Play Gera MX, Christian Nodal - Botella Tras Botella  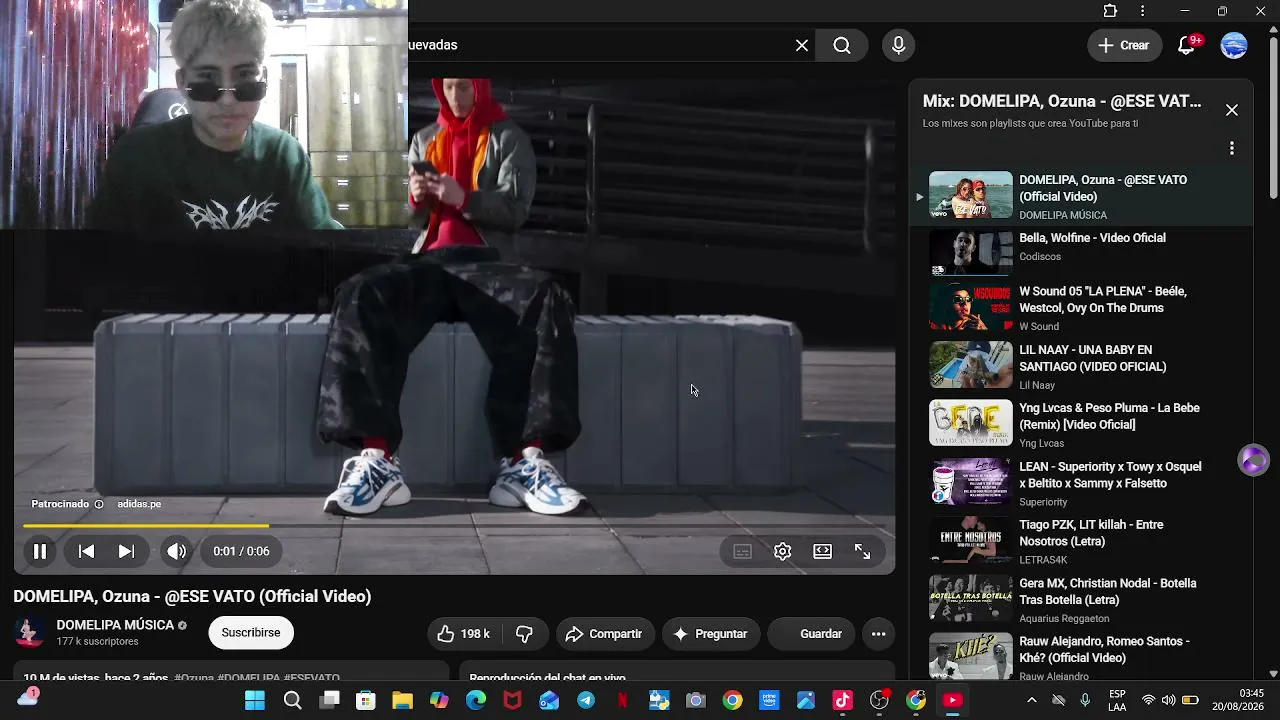(x=1080, y=600)
